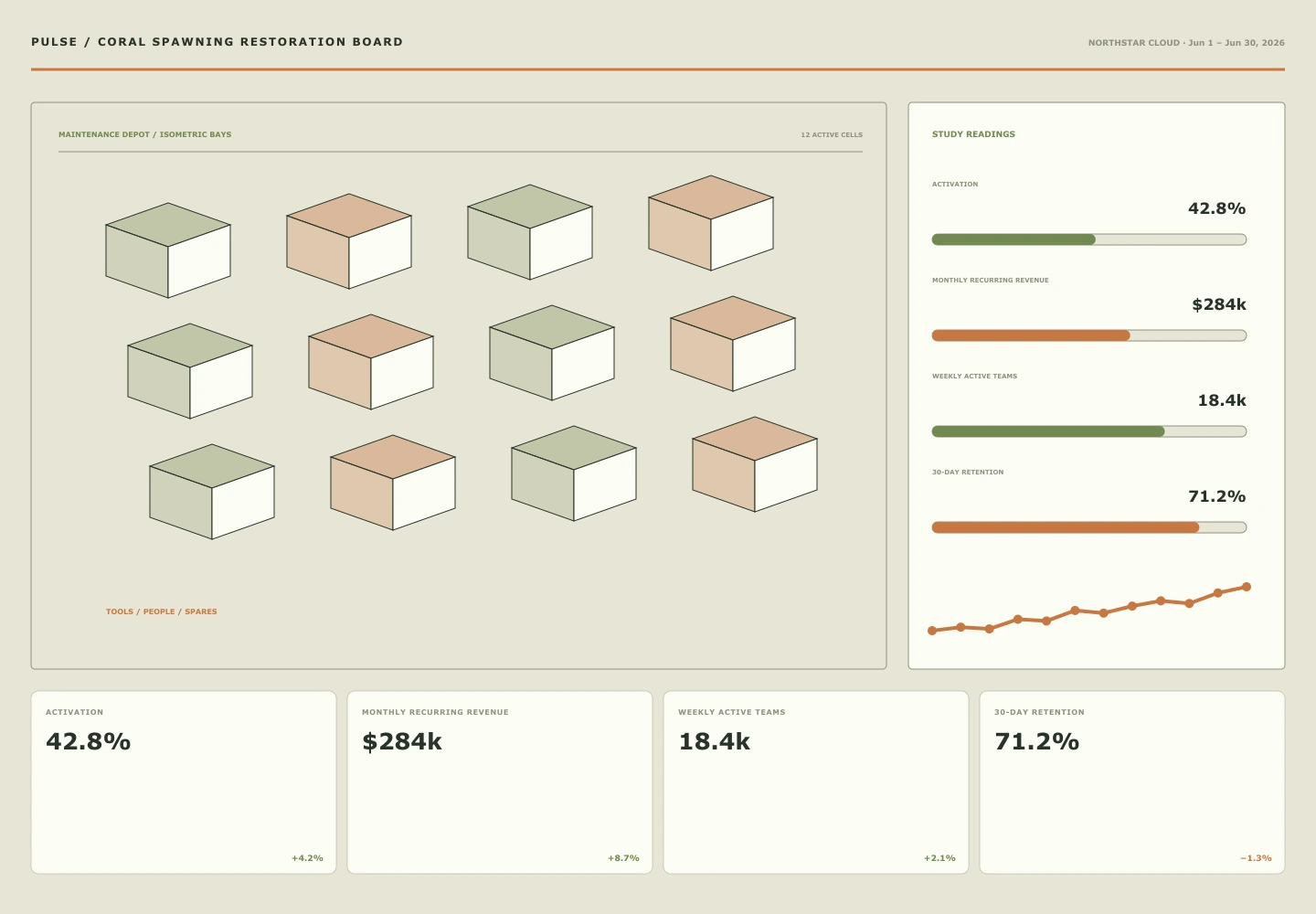Screen dimensions: 1316x914
Task: Click "Weekly Active Teams" label in Study Readings panel
Action: pos(974,377)
